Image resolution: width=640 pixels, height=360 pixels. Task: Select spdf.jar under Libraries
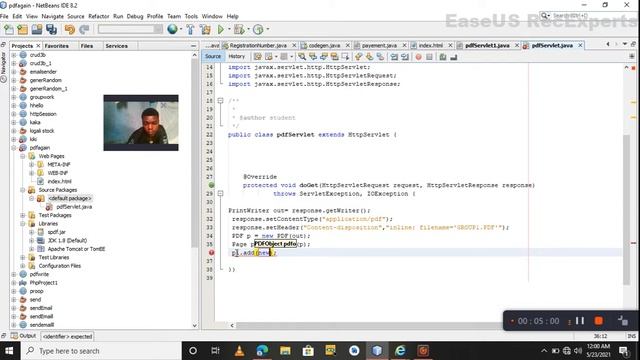pyautogui.click(x=56, y=232)
